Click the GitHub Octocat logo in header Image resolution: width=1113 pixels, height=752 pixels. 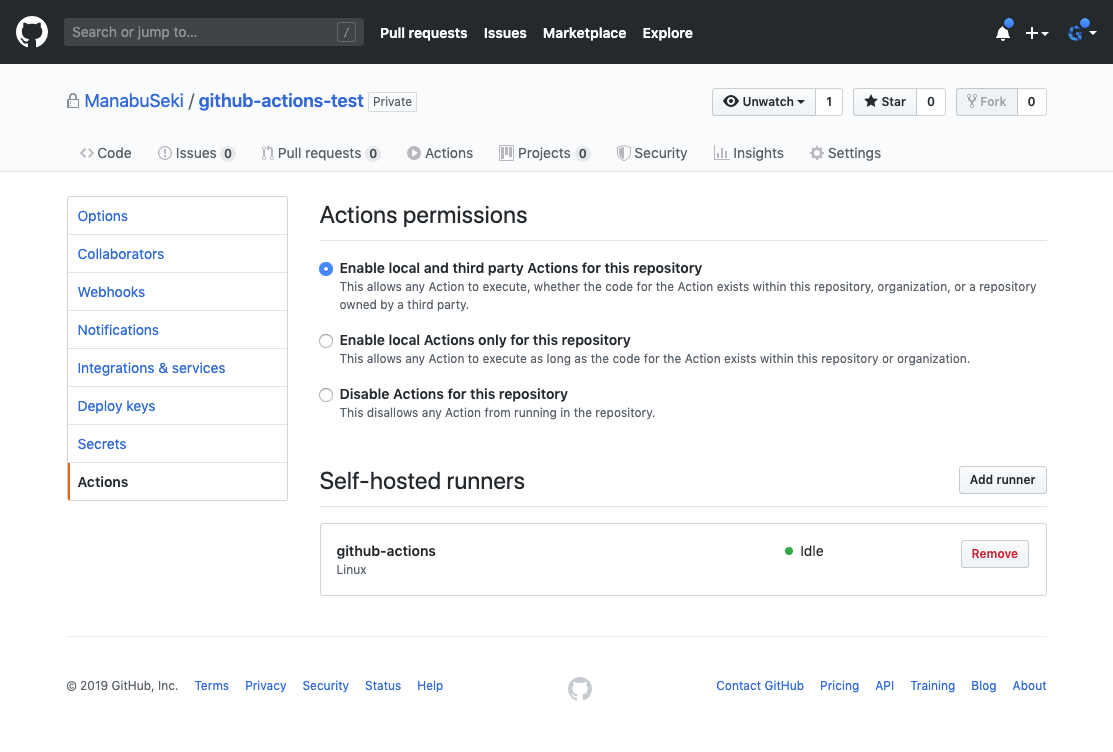(32, 33)
